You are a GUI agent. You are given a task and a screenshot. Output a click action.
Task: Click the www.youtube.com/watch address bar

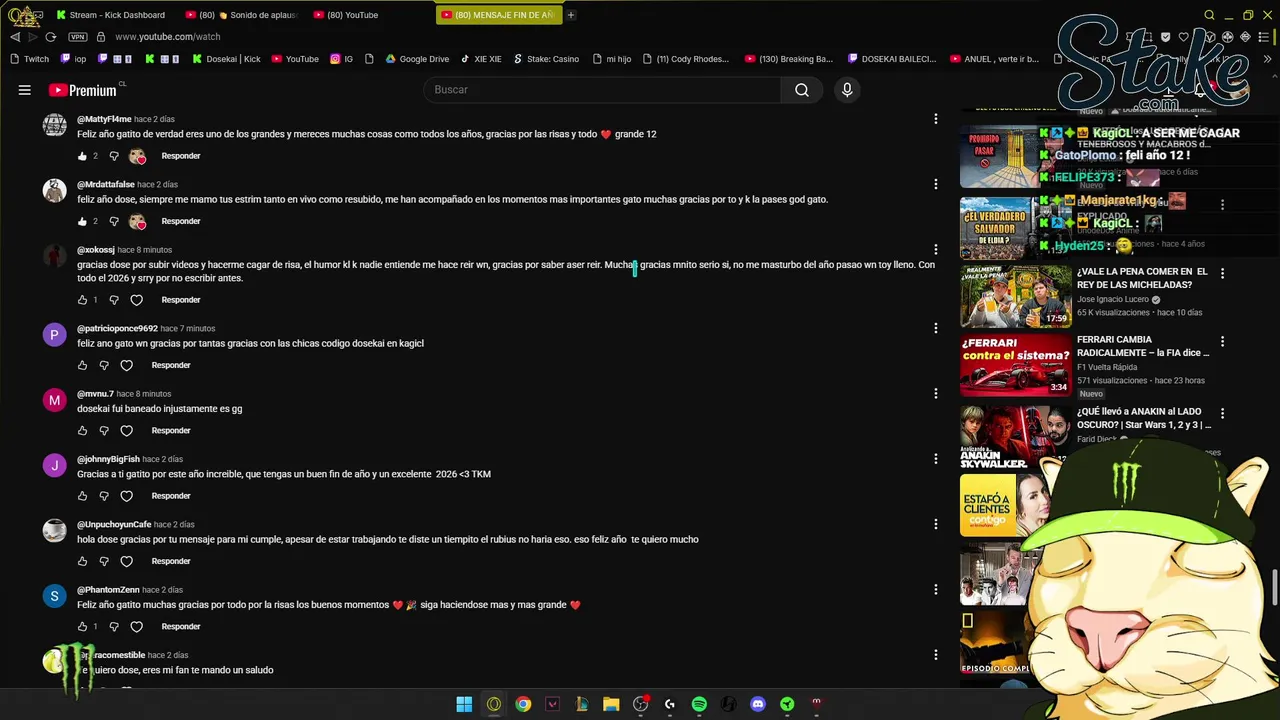(168, 37)
